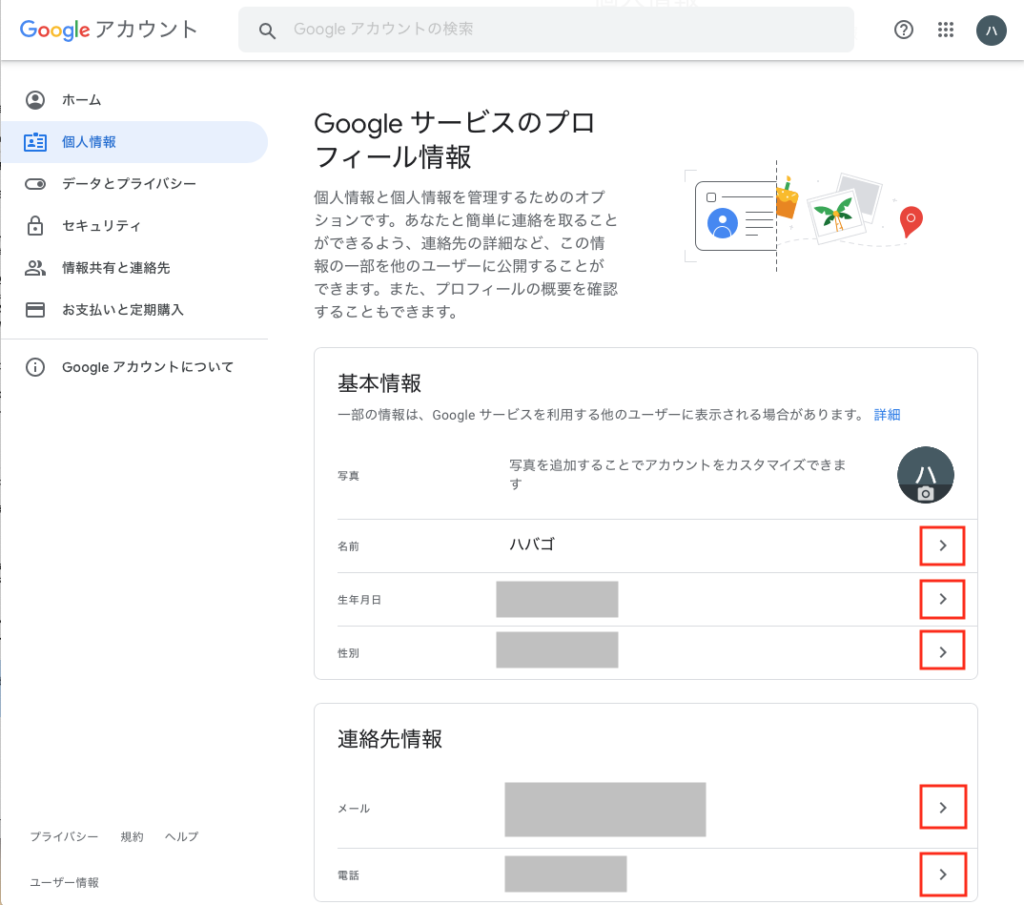Viewport: 1024px width, 905px height.
Task: Open 生年月日 row chevron arrow
Action: pyautogui.click(x=942, y=599)
